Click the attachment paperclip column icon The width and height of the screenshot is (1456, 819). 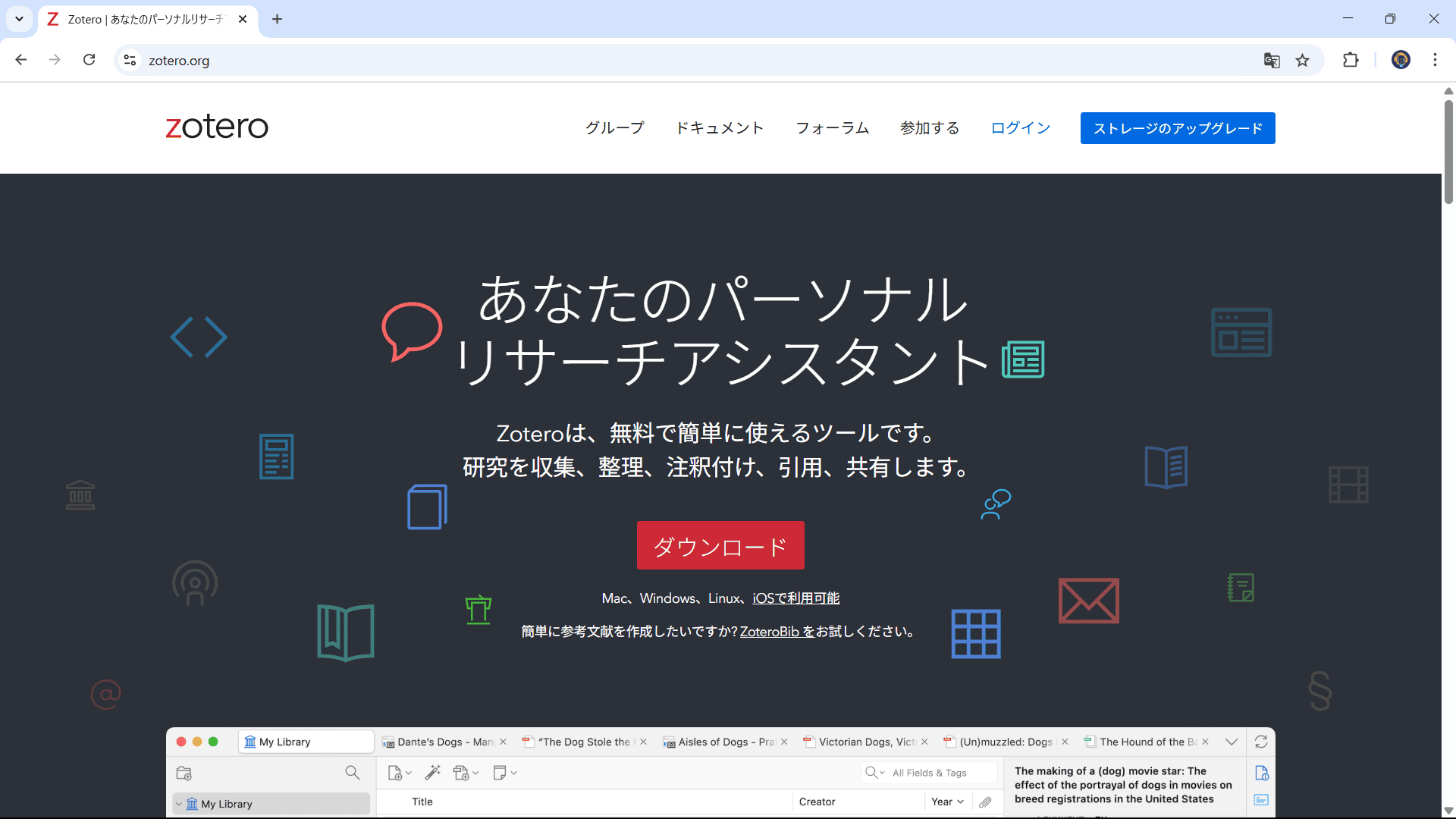[x=985, y=802]
